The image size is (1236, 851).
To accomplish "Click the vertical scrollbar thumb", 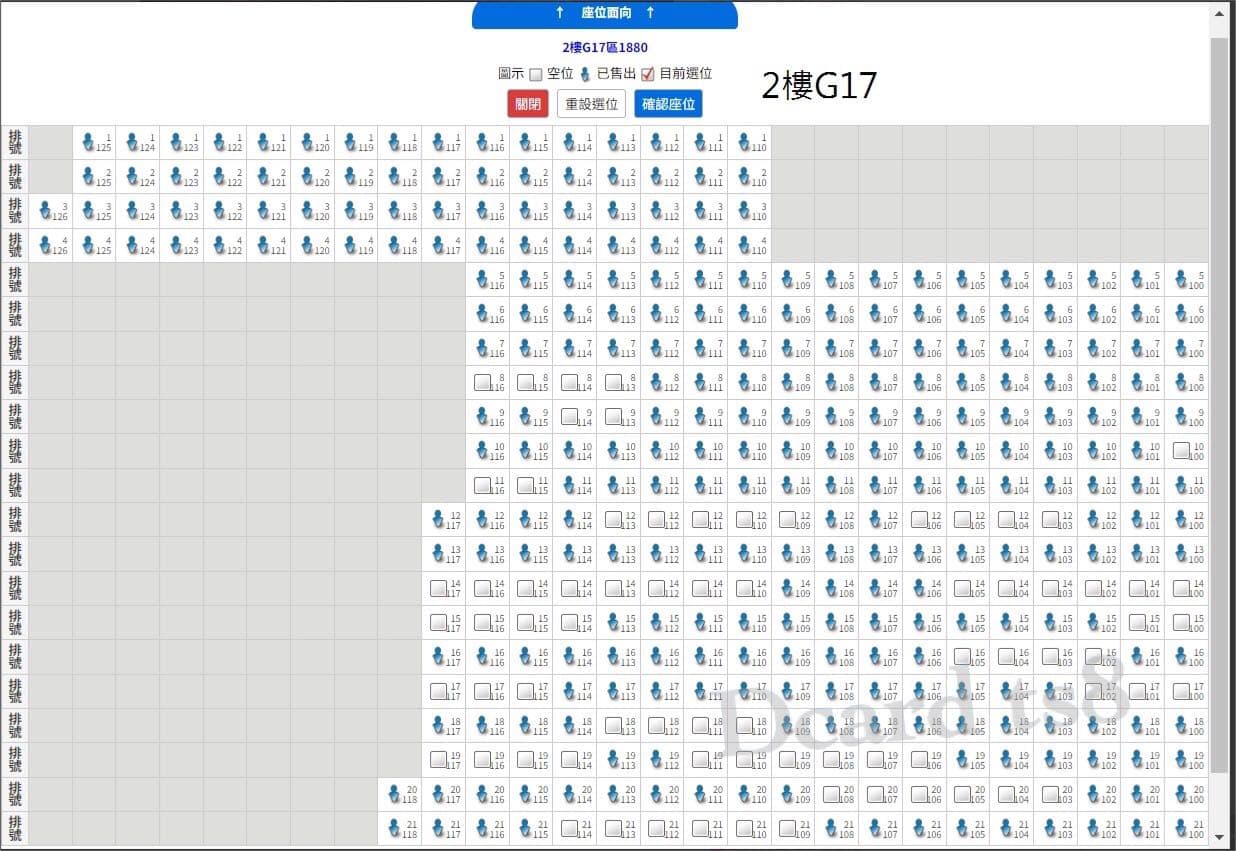I will (1218, 405).
